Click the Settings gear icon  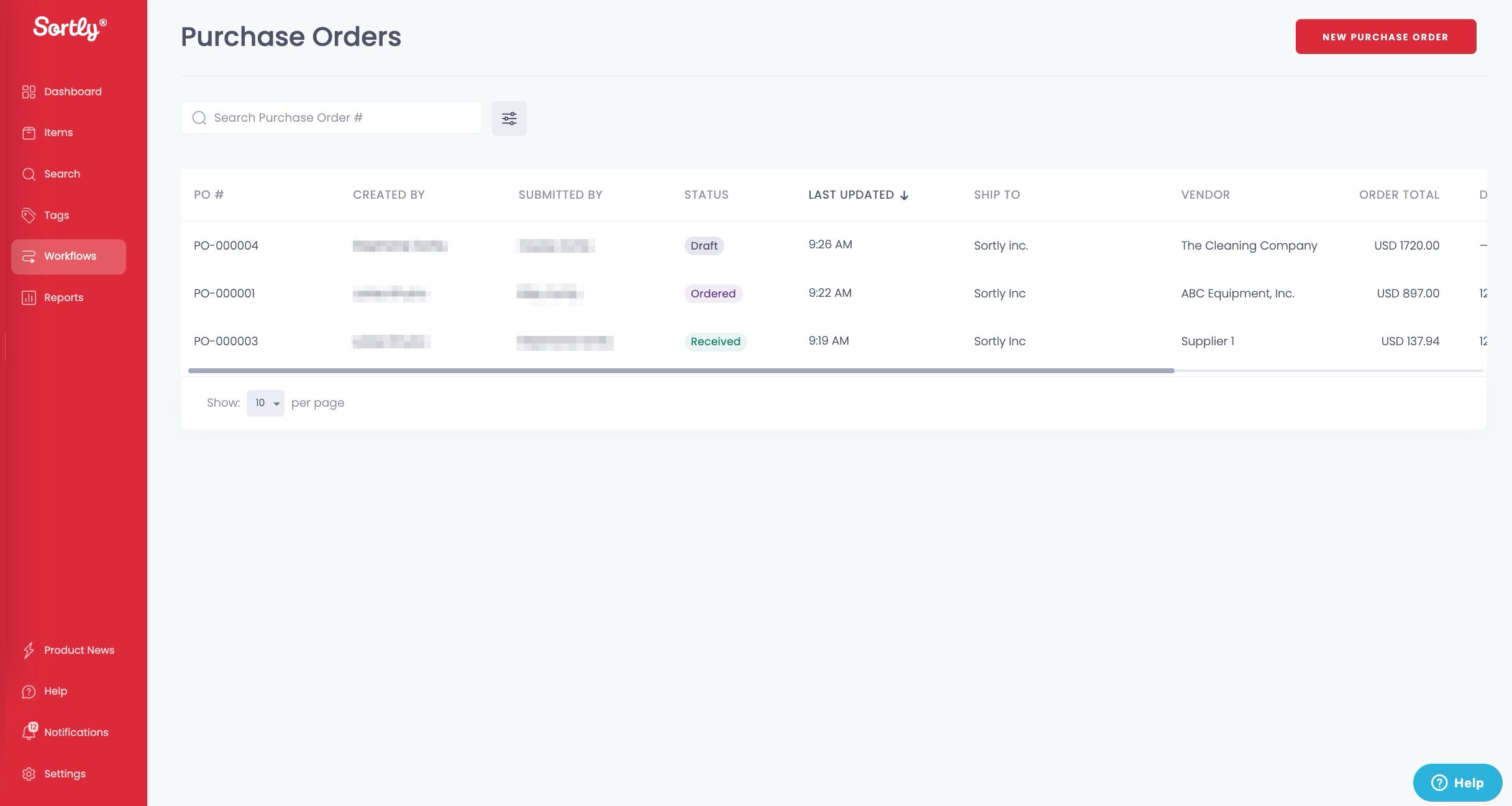tap(29, 774)
